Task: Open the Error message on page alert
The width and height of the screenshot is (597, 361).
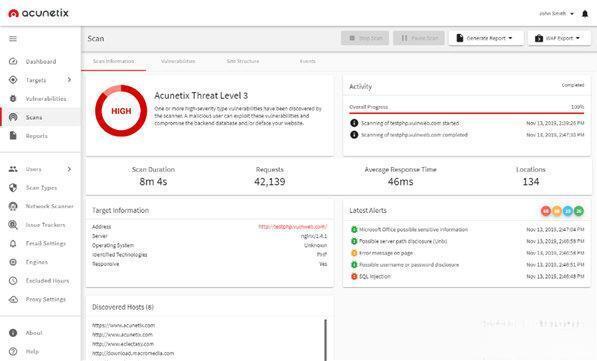Action: [x=386, y=253]
